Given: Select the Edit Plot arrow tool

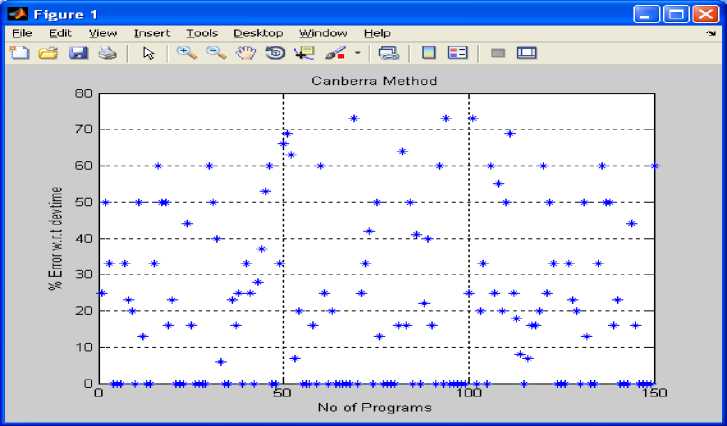Looking at the screenshot, I should (148, 53).
